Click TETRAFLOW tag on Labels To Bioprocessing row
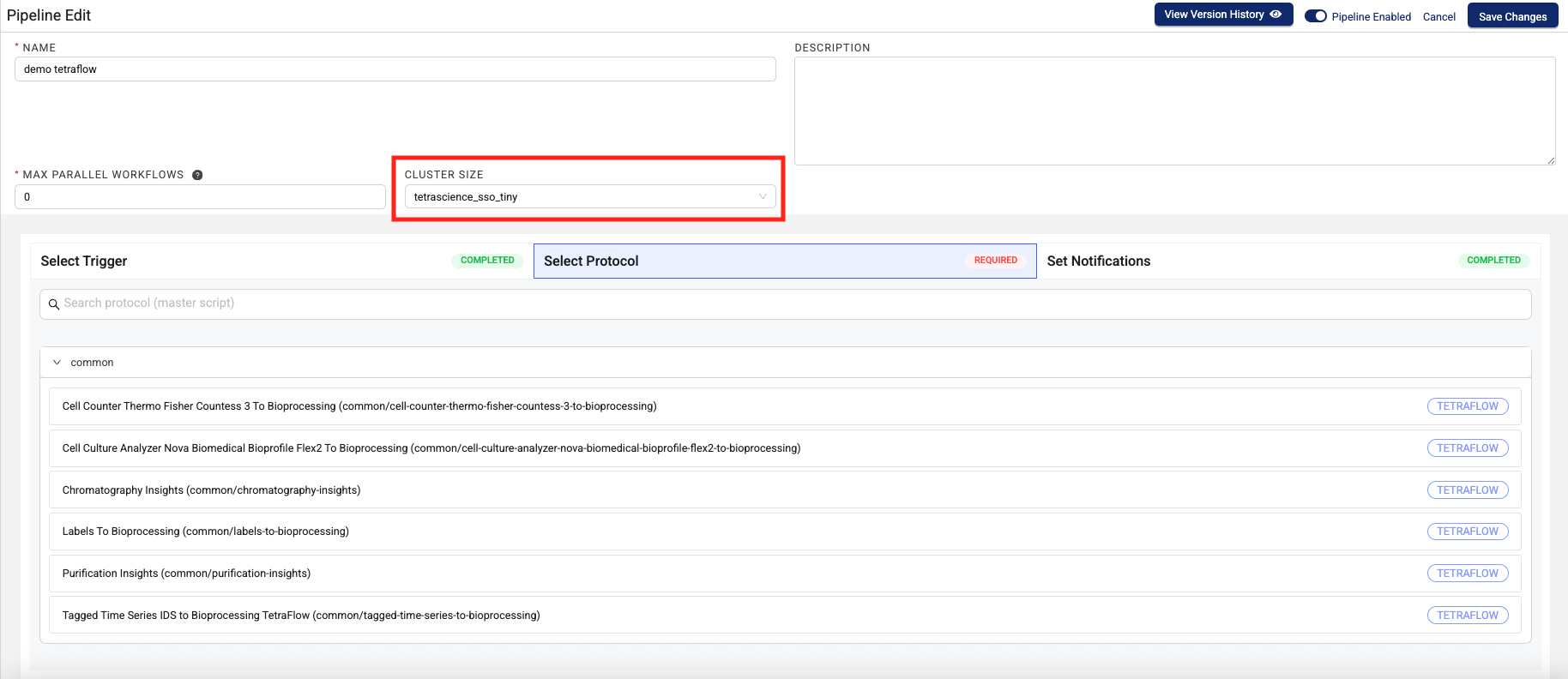Screen dimensions: 1568x679 [1468, 532]
